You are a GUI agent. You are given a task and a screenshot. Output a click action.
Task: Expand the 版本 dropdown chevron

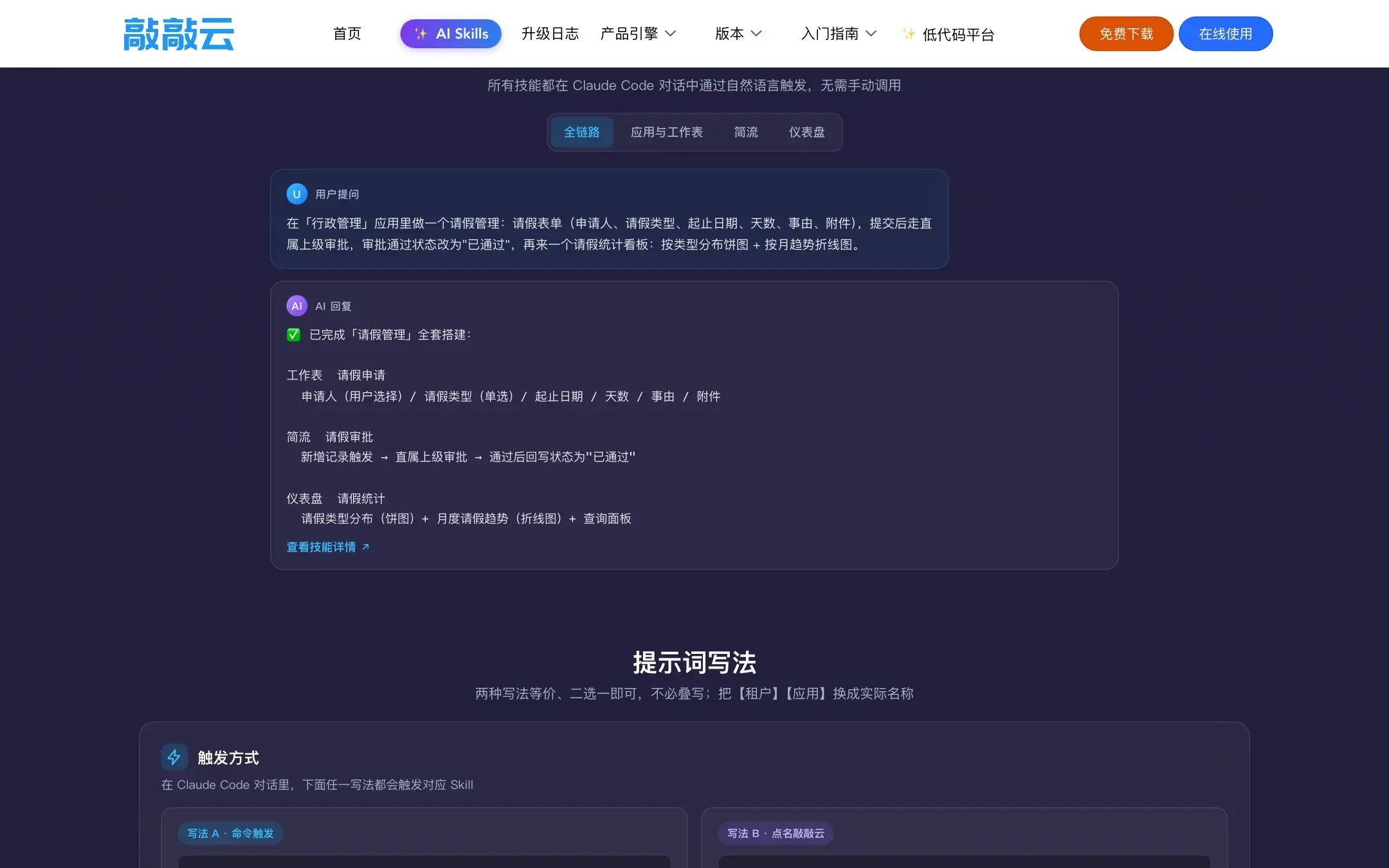click(x=756, y=33)
